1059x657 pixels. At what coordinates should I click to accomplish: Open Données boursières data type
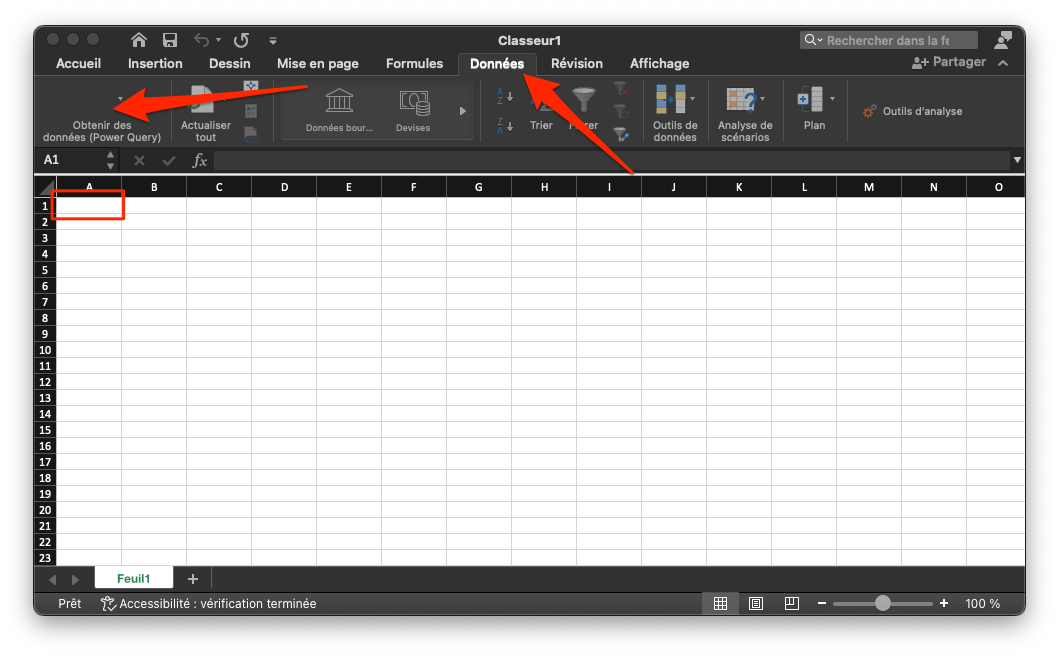(339, 111)
